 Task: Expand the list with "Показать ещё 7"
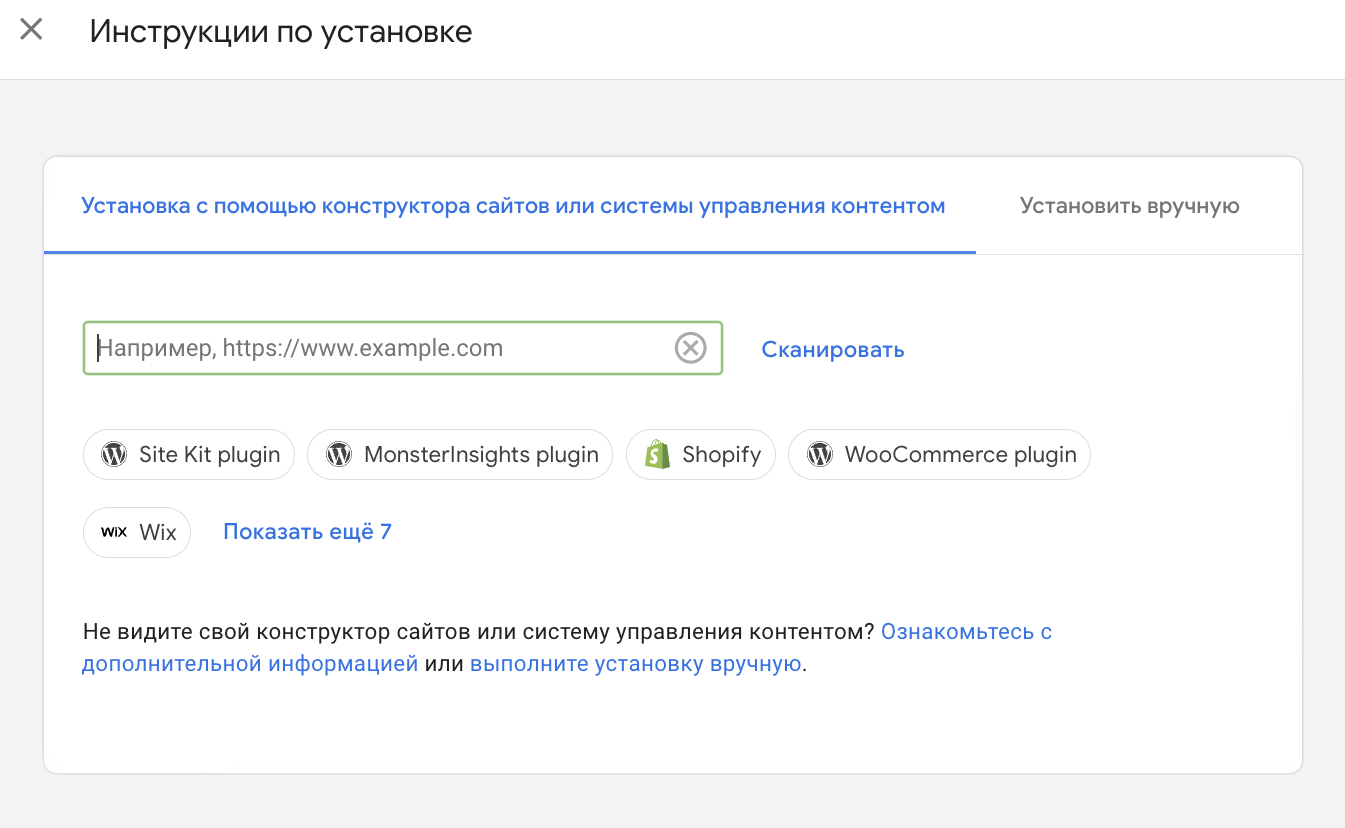click(x=307, y=532)
